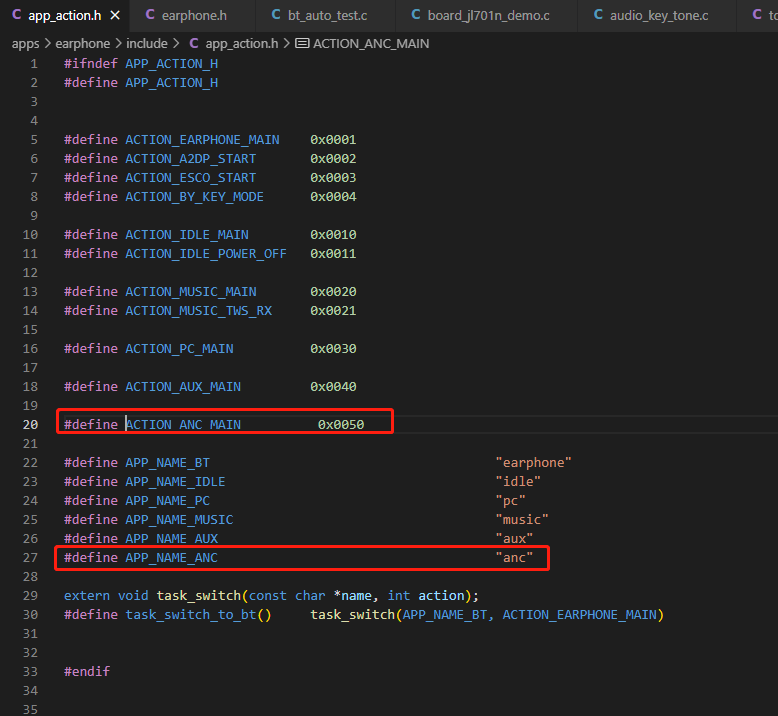Screen dimensions: 778x716
Task: Click the APP_NAME_AUX macro name
Action: tap(171, 539)
